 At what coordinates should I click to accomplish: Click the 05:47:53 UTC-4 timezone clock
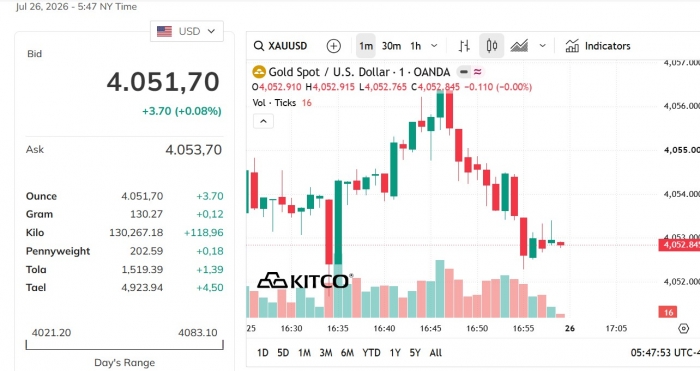(665, 353)
